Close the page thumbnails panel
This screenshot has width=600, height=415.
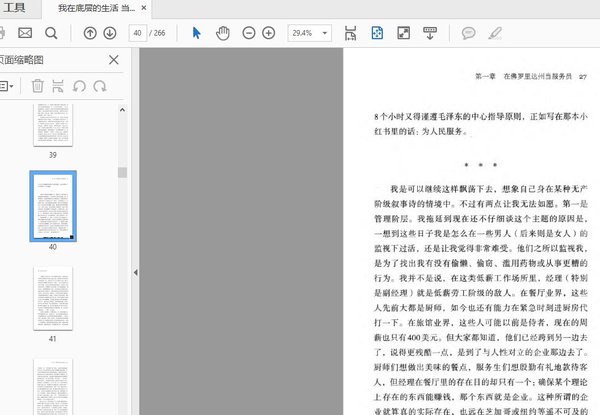[113, 60]
